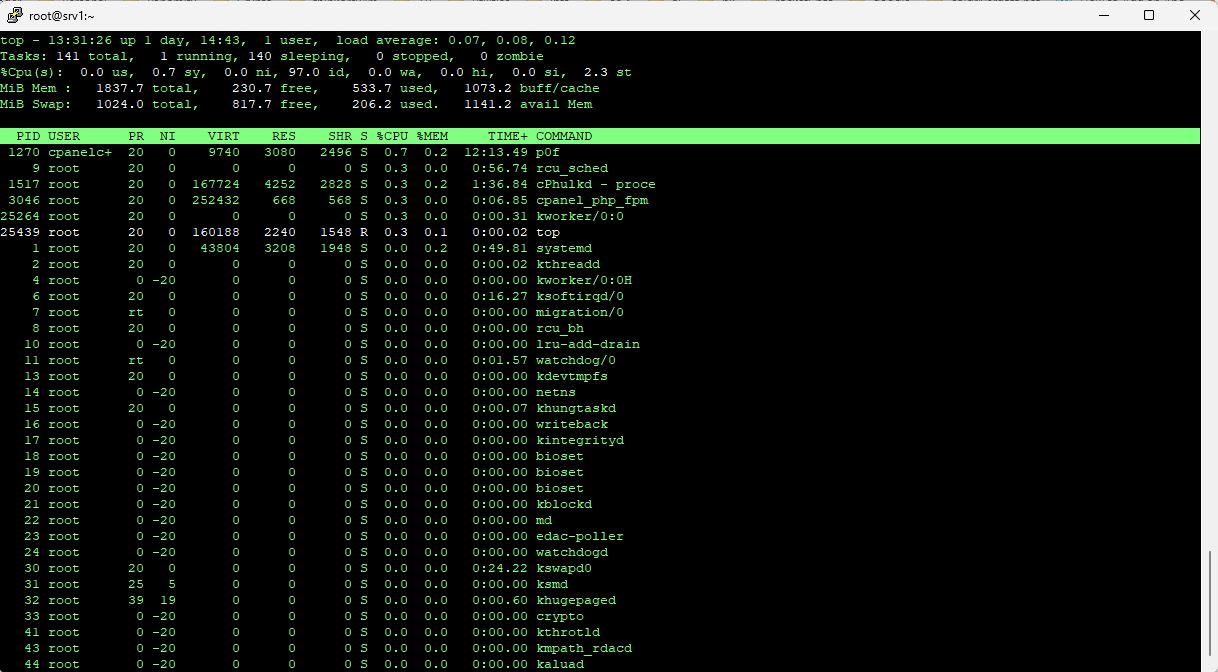This screenshot has width=1218, height=672.
Task: Click the SHR column header
Action: point(340,136)
